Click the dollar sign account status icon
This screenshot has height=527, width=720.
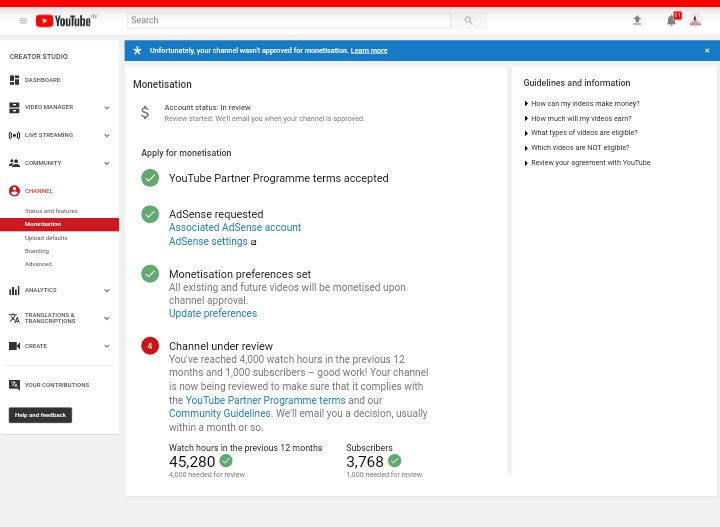(145, 112)
